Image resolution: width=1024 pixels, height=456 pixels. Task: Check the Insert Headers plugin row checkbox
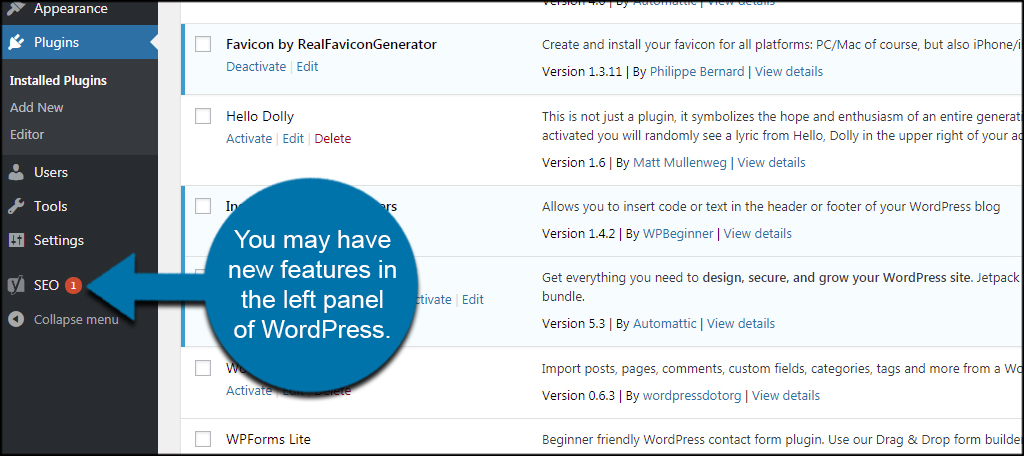pos(203,206)
